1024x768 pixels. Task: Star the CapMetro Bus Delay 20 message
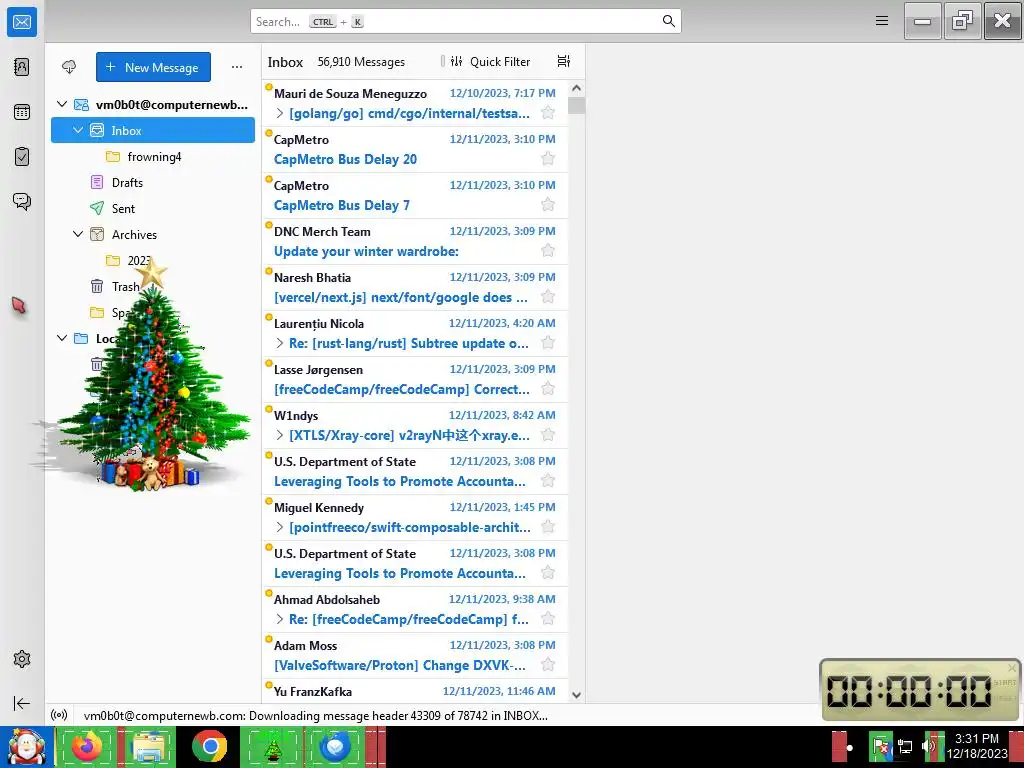[548, 159]
